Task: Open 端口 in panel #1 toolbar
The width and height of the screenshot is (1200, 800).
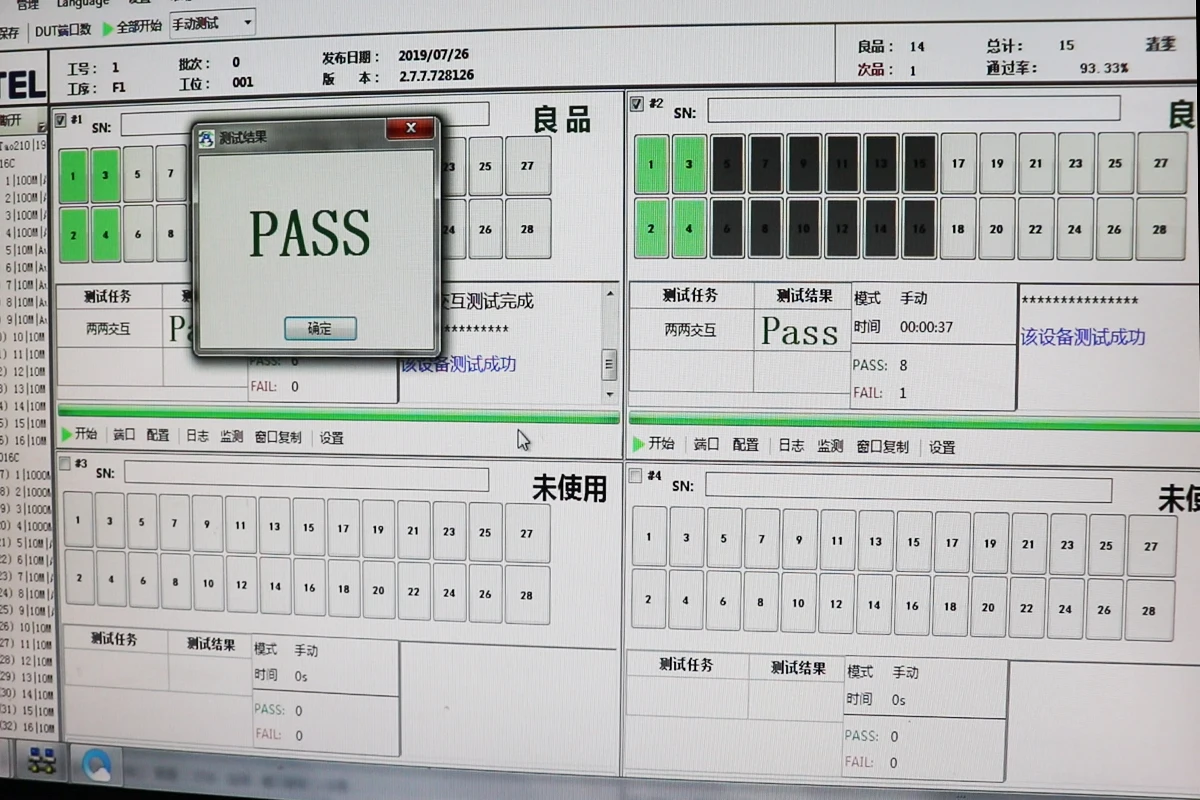Action: pos(124,435)
